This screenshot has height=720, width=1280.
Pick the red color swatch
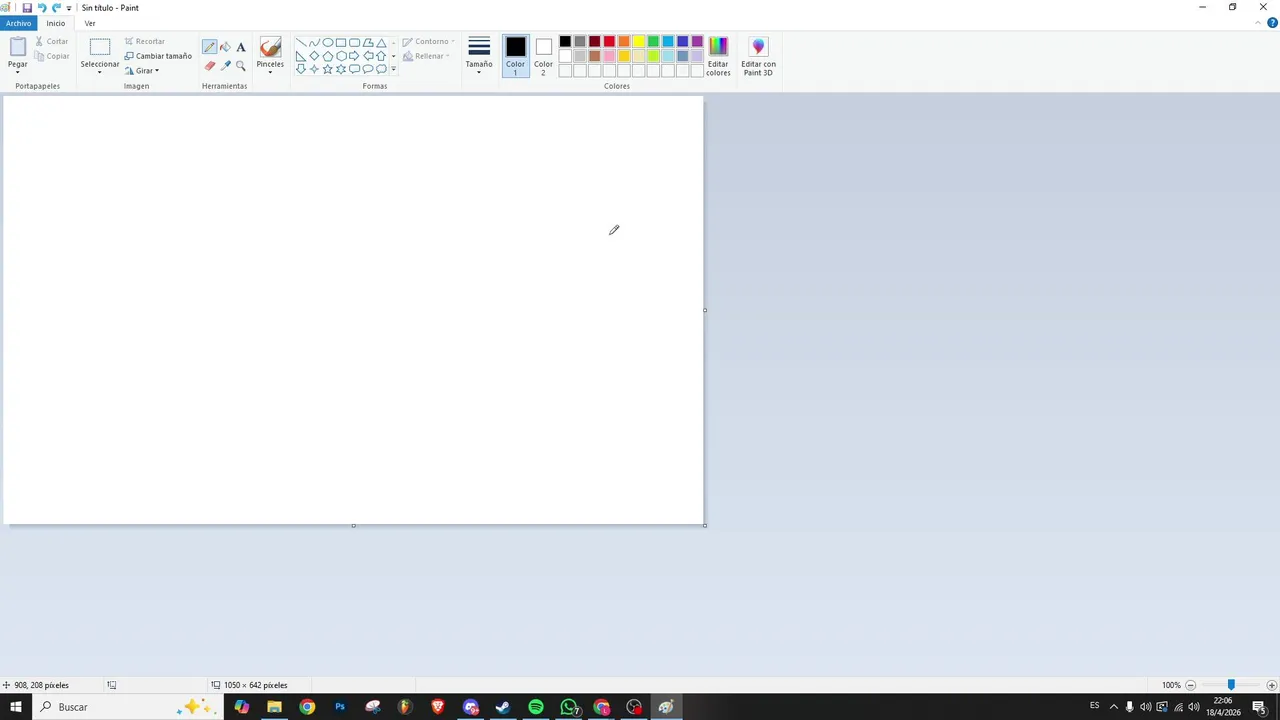point(609,41)
